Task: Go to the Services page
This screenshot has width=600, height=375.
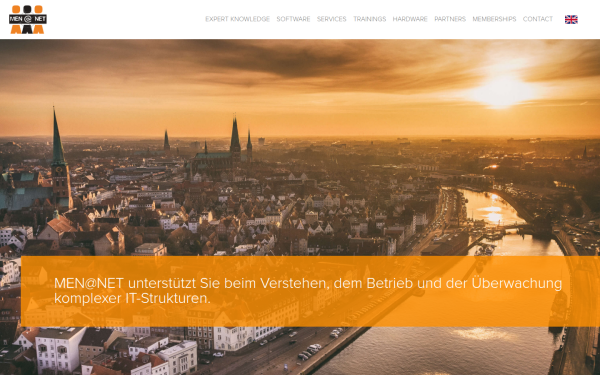Action: click(332, 19)
